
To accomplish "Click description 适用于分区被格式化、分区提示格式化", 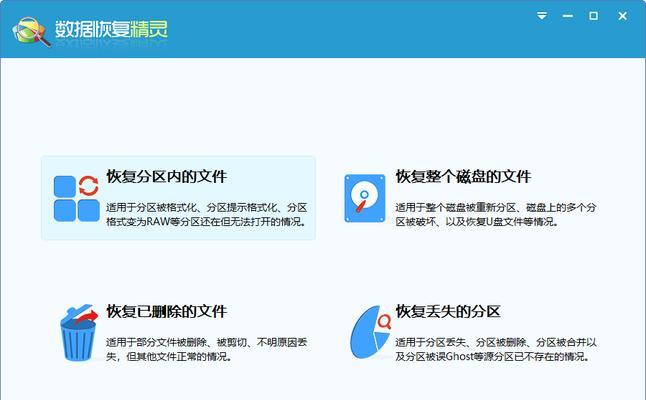I will pos(206,214).
